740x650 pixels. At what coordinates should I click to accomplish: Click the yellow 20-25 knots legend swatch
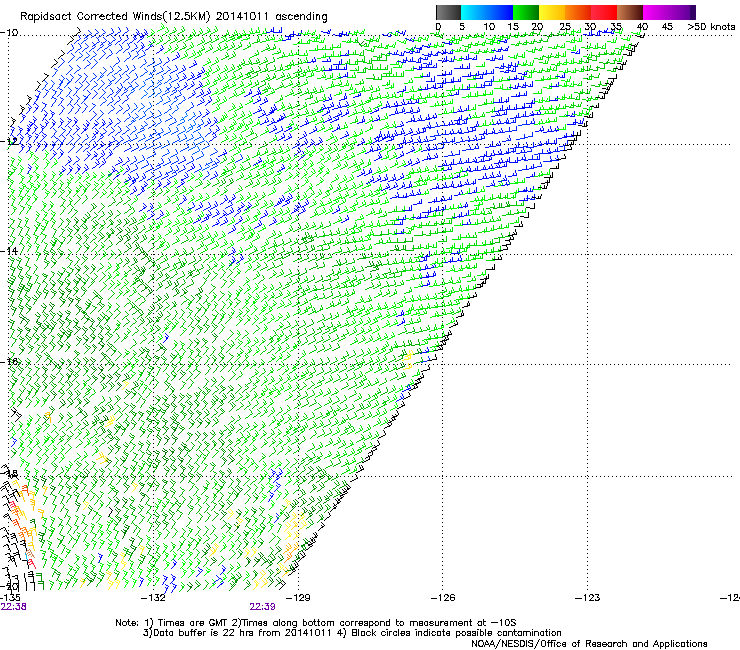pos(552,12)
